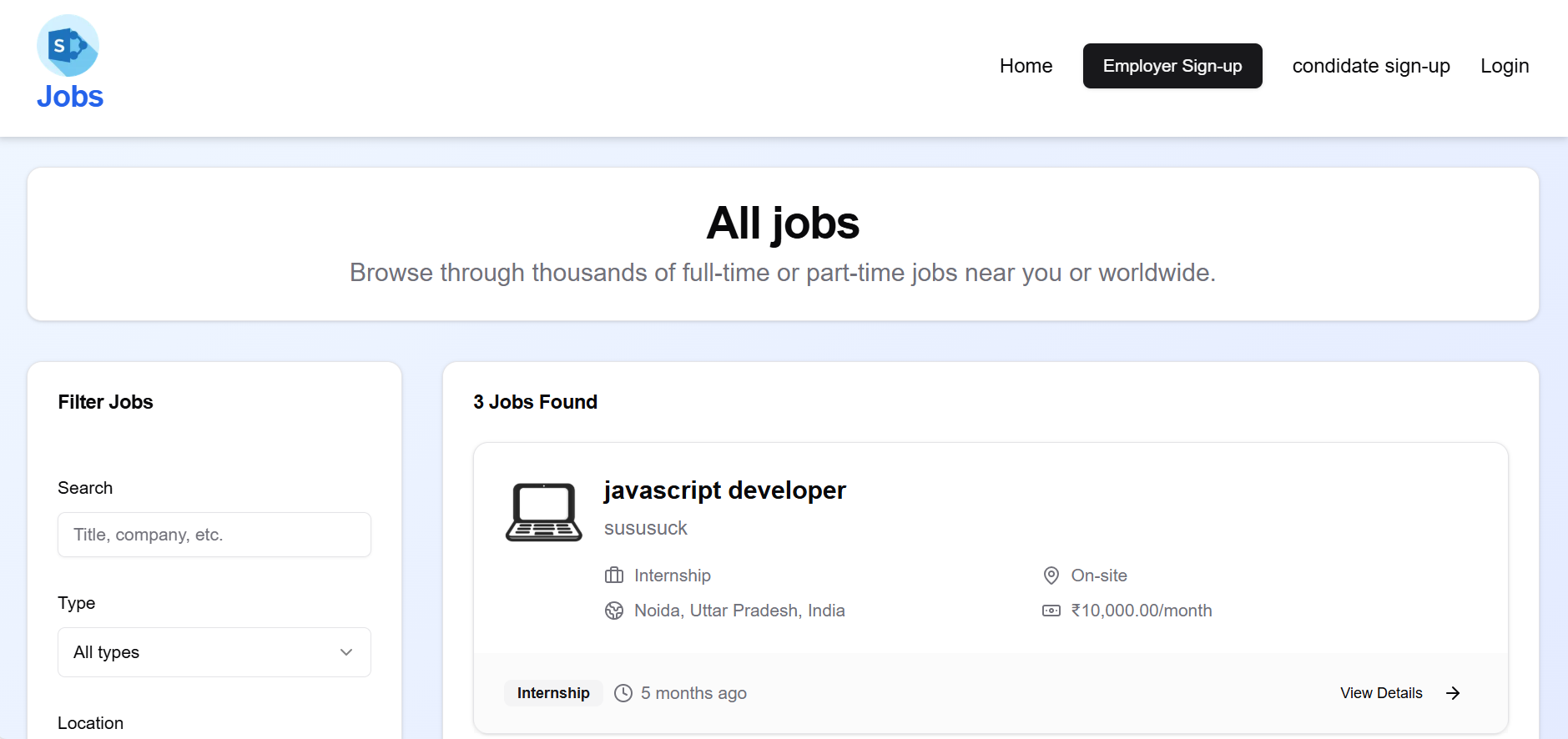
Task: Click the globe icon beside Noida location
Action: click(x=614, y=611)
